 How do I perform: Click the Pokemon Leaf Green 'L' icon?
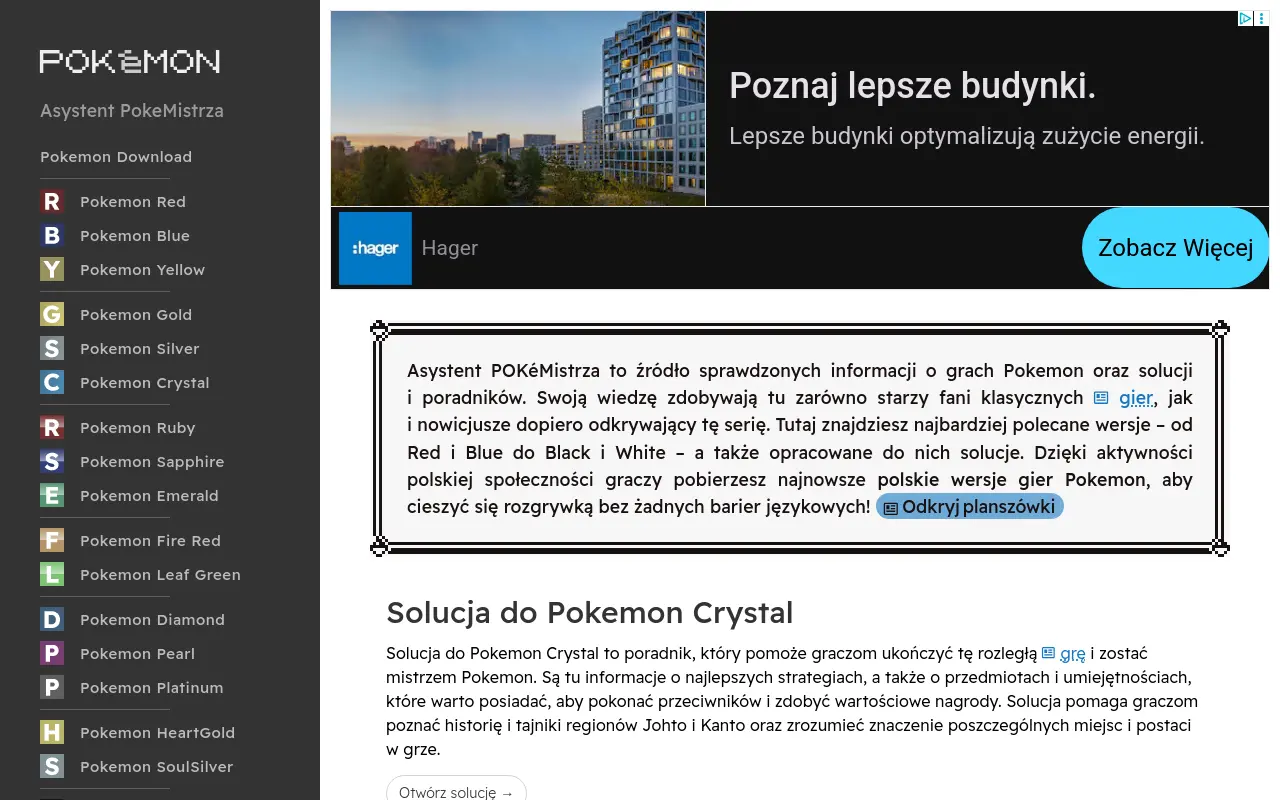(52, 575)
